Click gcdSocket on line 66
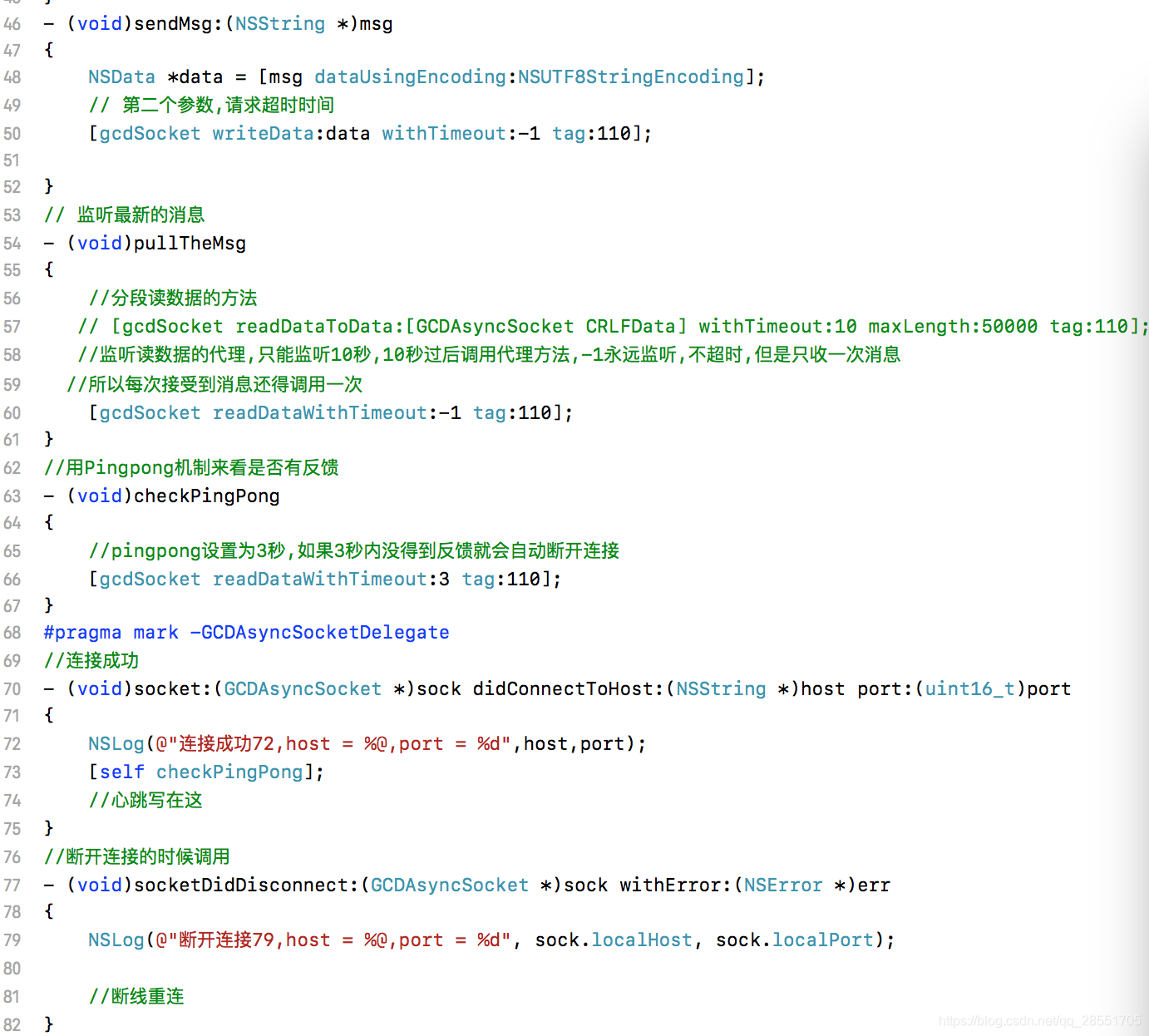Image resolution: width=1149 pixels, height=1036 pixels. (150, 580)
